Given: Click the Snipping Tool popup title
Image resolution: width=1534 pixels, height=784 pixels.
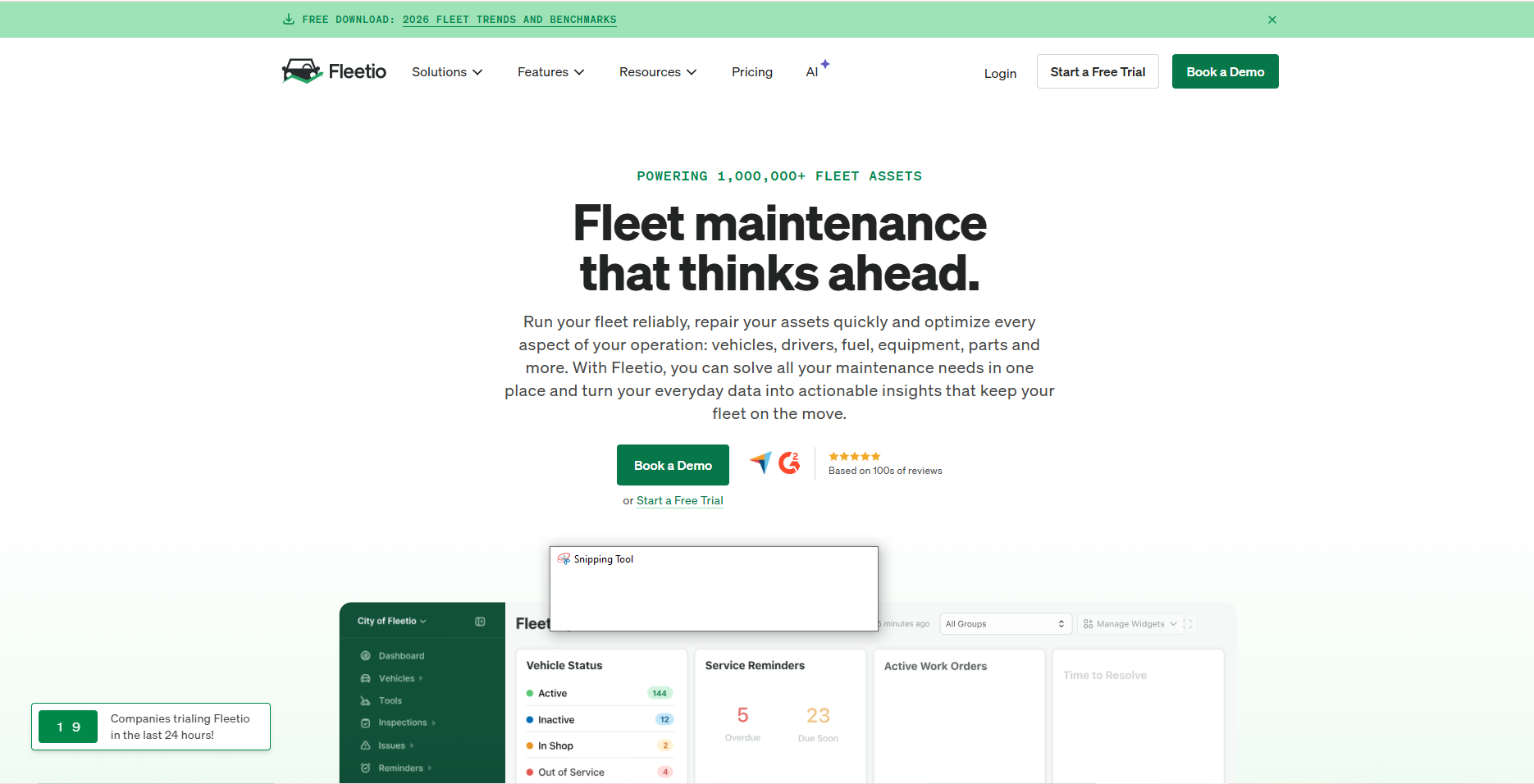Looking at the screenshot, I should pos(604,559).
